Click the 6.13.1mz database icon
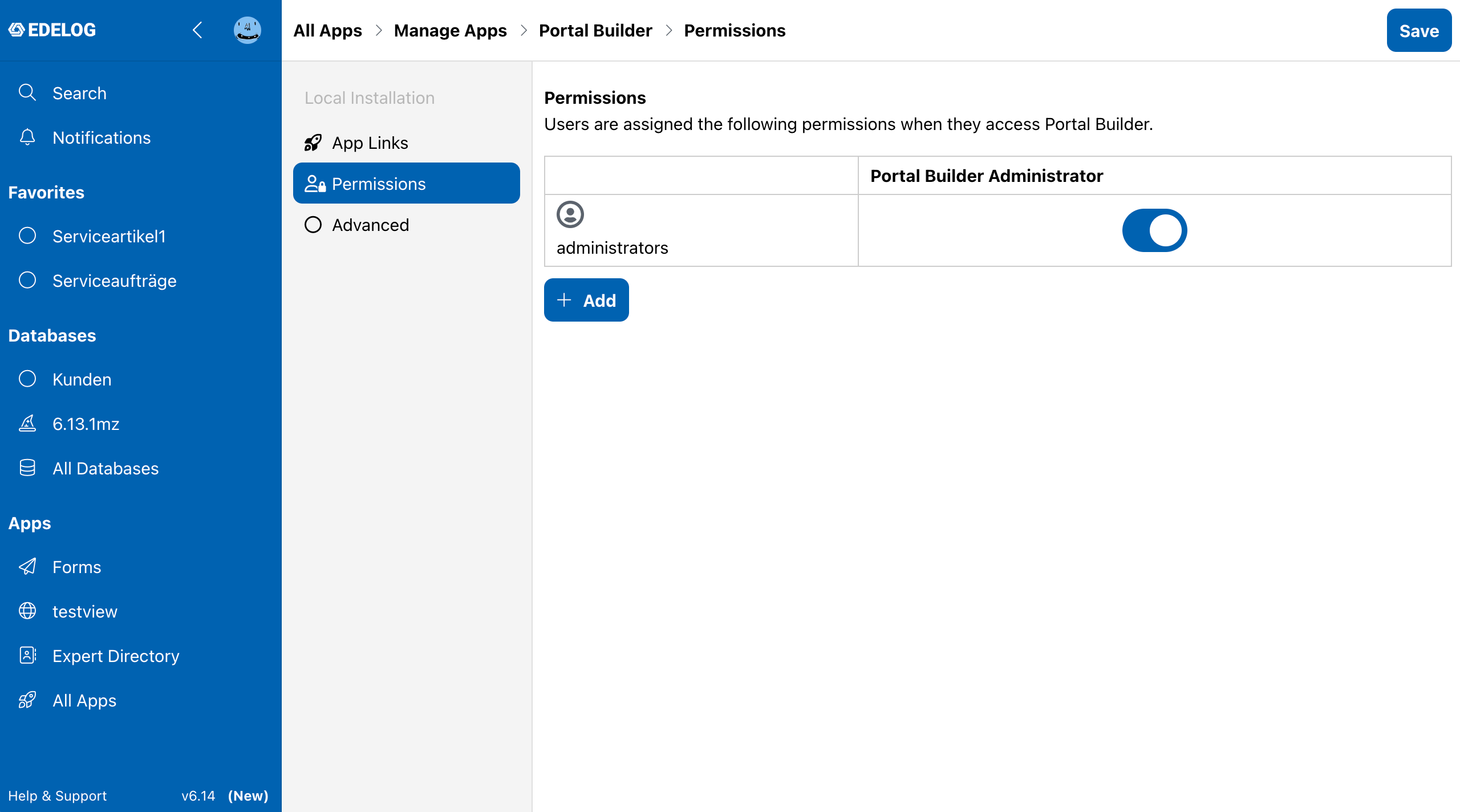This screenshot has height=812, width=1460. pos(27,423)
